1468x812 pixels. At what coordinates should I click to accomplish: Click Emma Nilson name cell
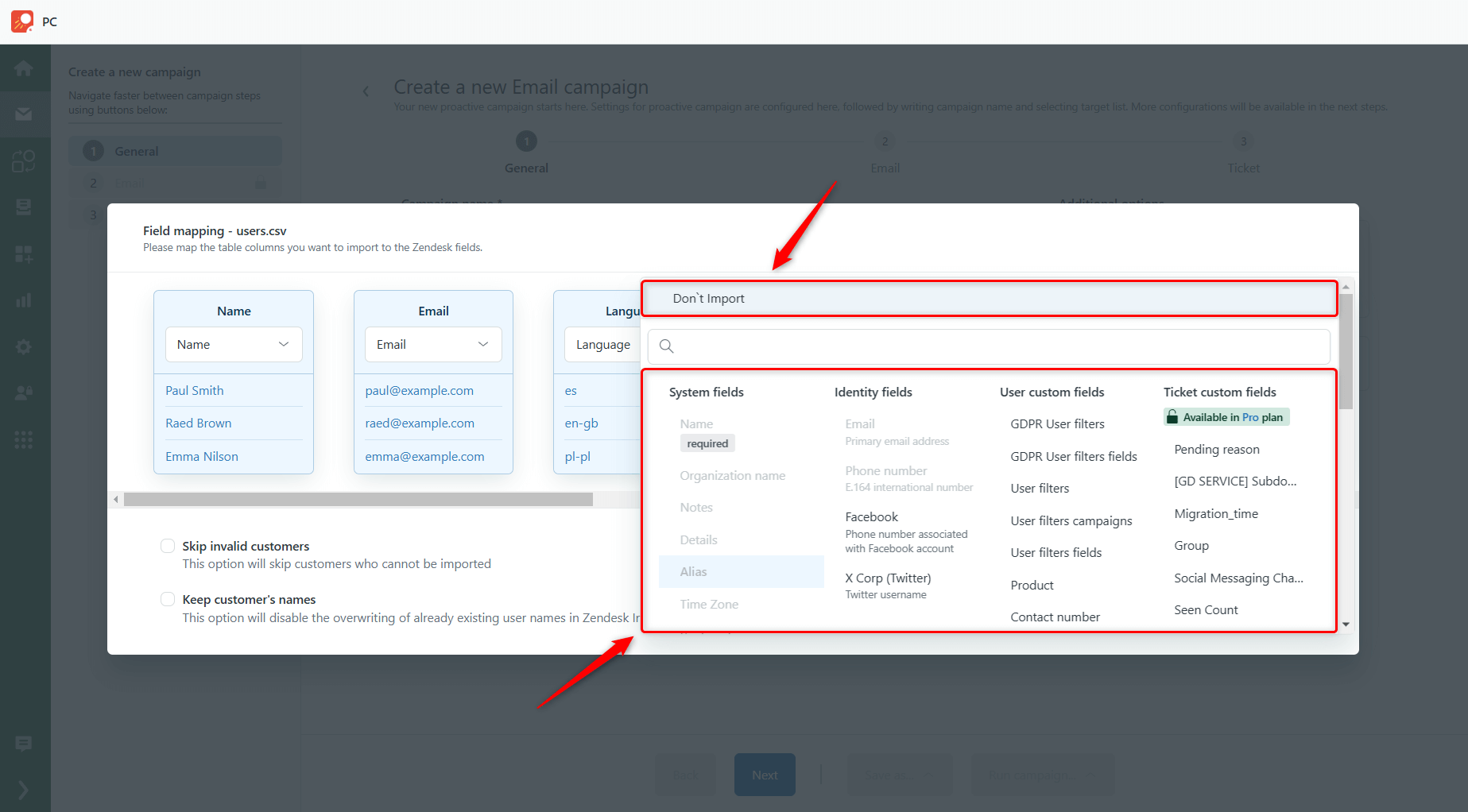tap(202, 457)
